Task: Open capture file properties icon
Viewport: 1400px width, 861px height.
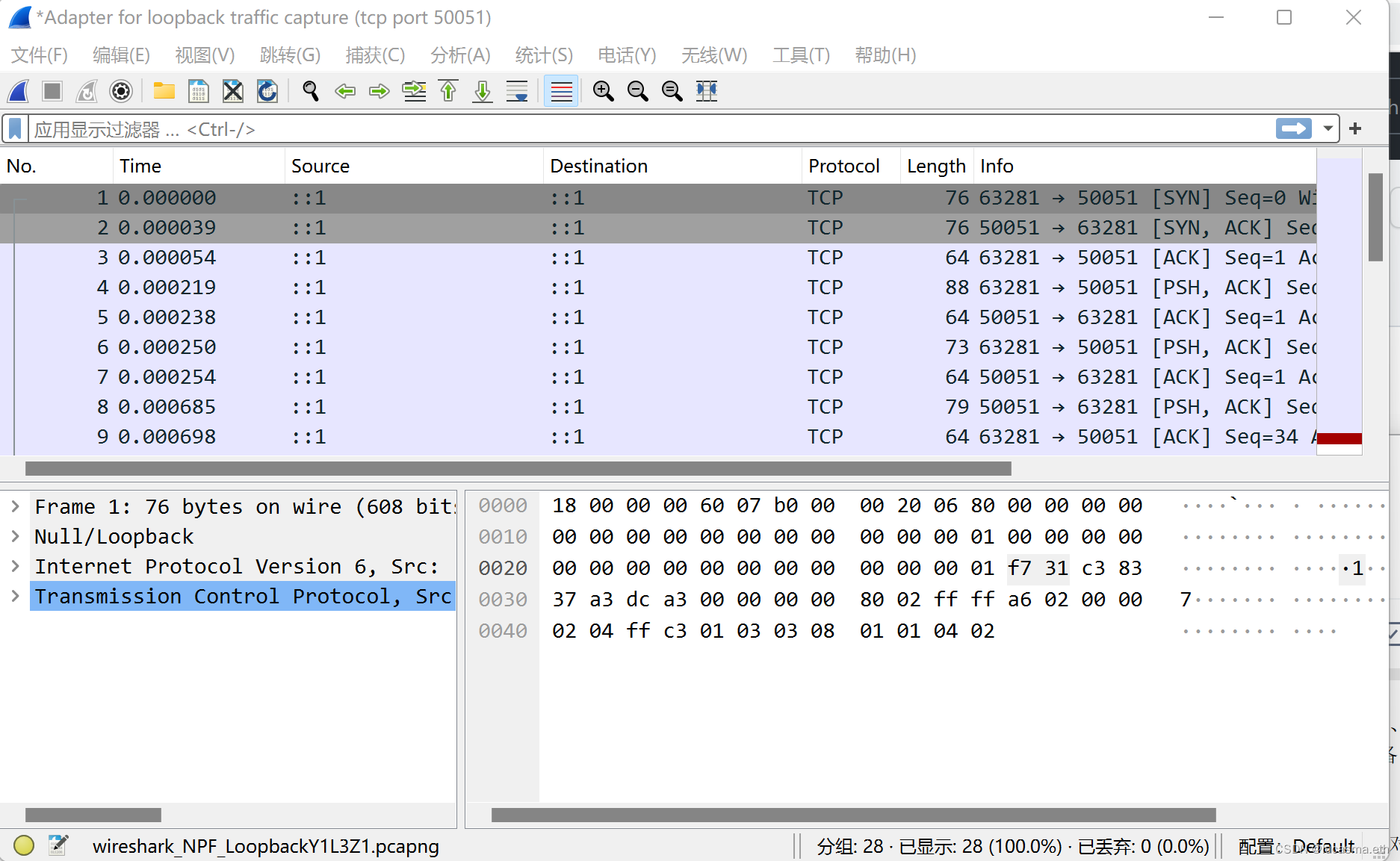Action: 58,845
